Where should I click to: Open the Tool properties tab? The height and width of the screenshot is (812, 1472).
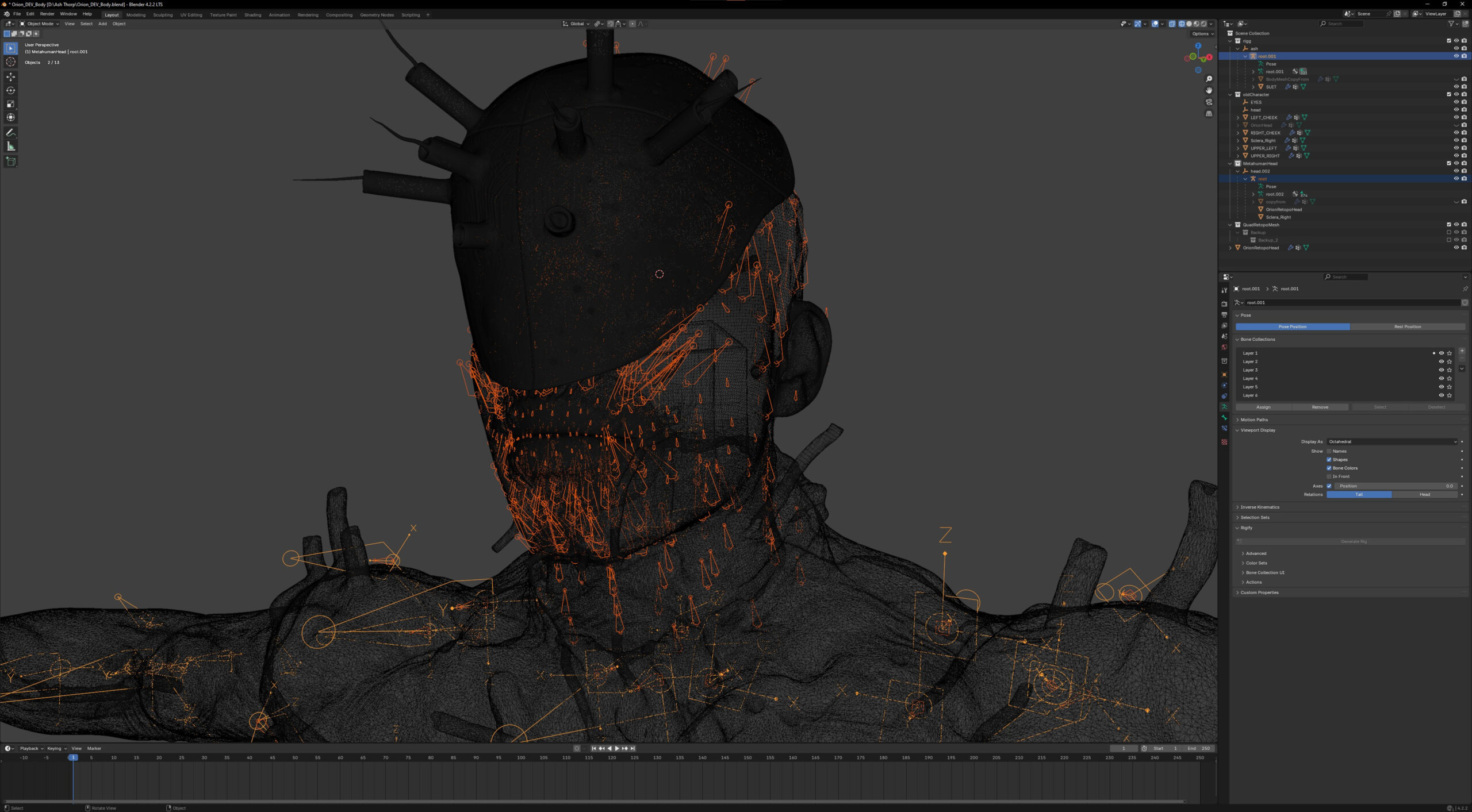(x=1224, y=290)
